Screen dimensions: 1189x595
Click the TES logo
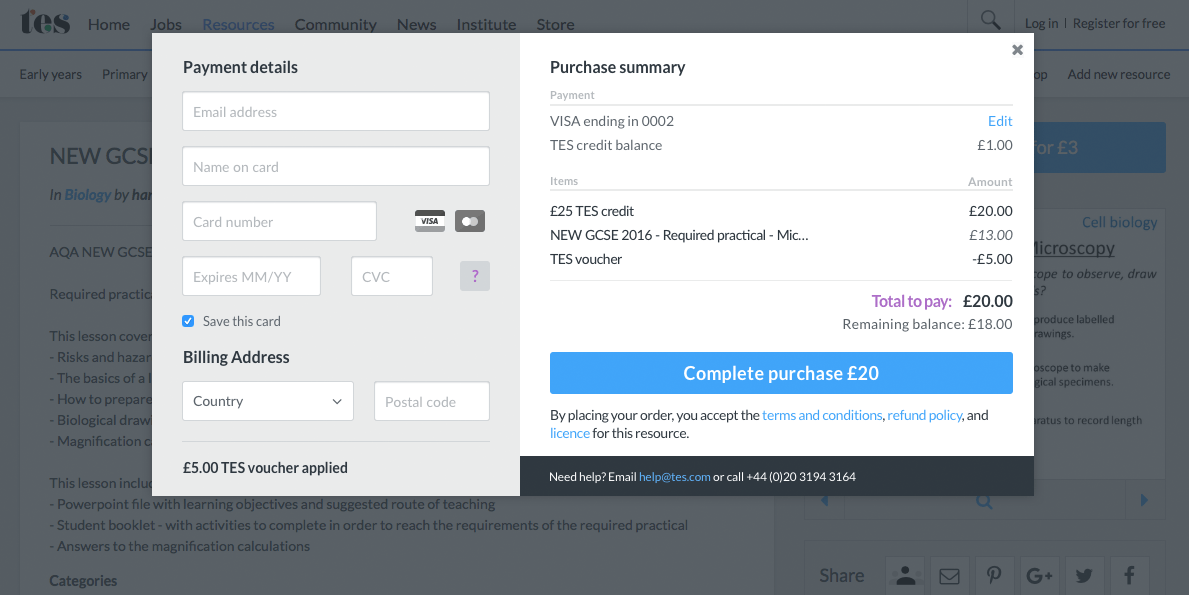tap(45, 22)
